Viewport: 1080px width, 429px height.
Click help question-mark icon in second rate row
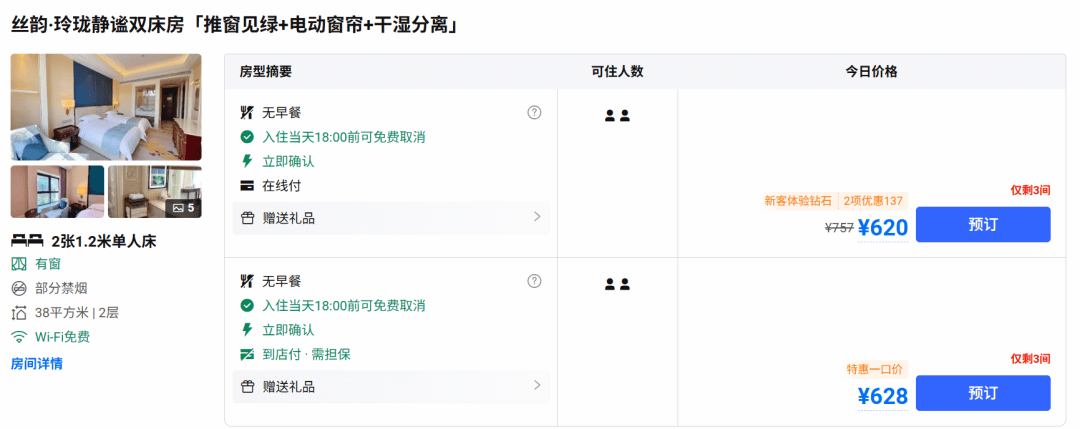(534, 281)
